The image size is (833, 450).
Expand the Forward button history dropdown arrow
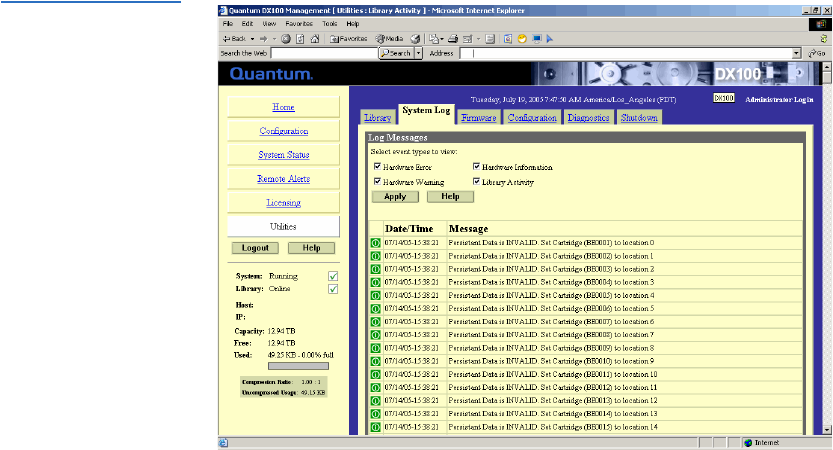274,38
